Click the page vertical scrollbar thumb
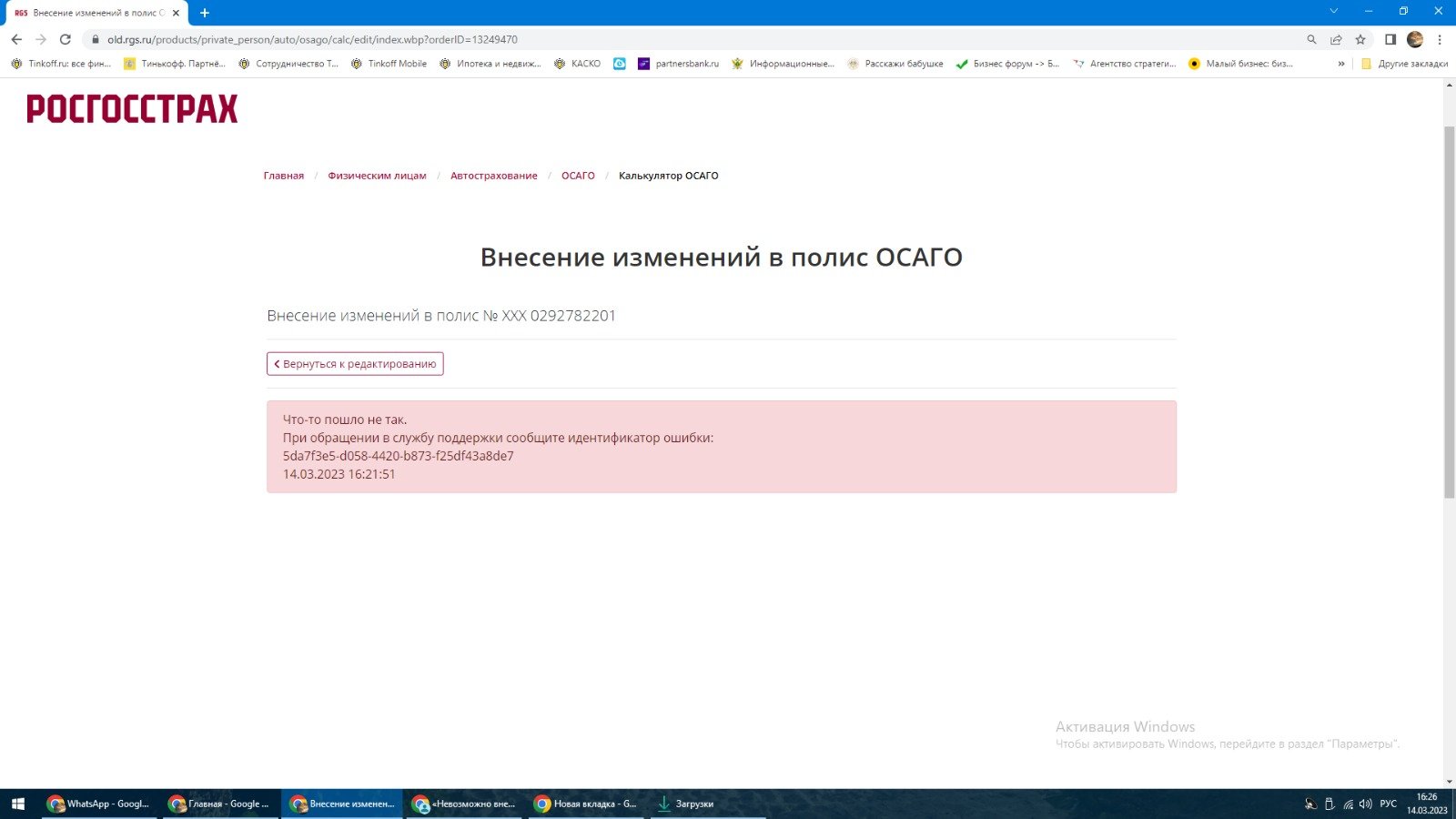Screen dimensions: 1456x819 1450,312
